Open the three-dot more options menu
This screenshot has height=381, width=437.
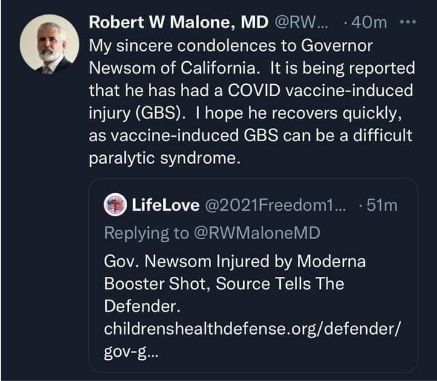click(408, 22)
